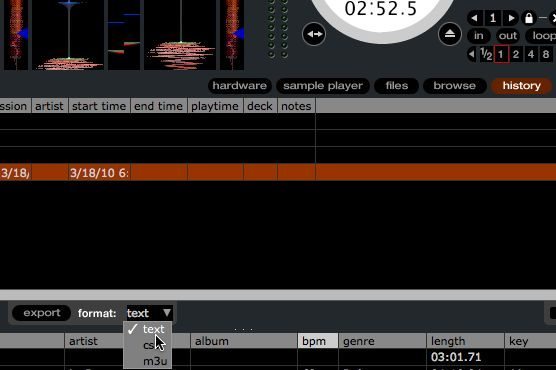
Task: Set loop in point
Action: (479, 35)
